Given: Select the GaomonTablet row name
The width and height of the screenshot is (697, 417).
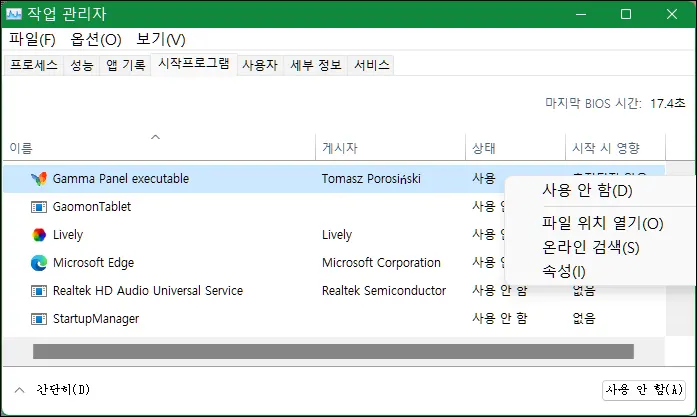Looking at the screenshot, I should [x=92, y=207].
